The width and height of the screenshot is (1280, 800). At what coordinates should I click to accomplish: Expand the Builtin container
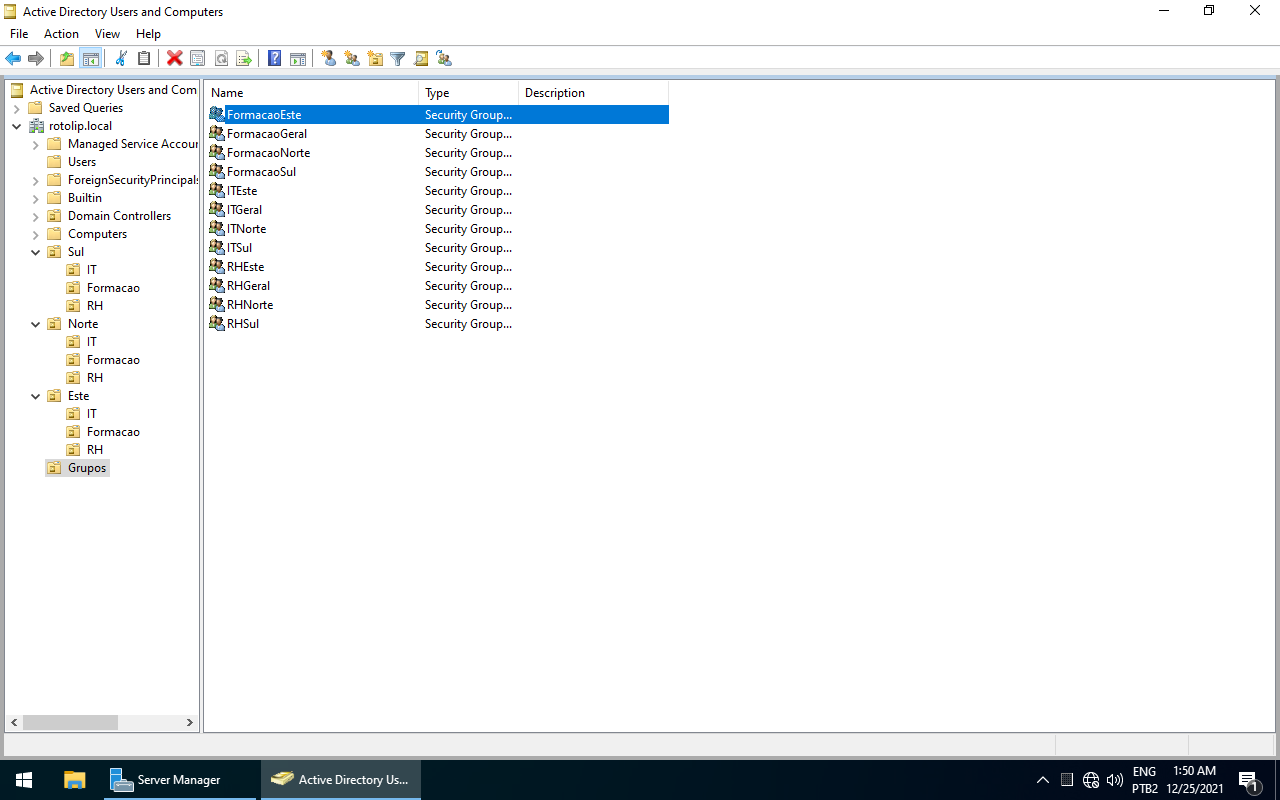(x=36, y=198)
